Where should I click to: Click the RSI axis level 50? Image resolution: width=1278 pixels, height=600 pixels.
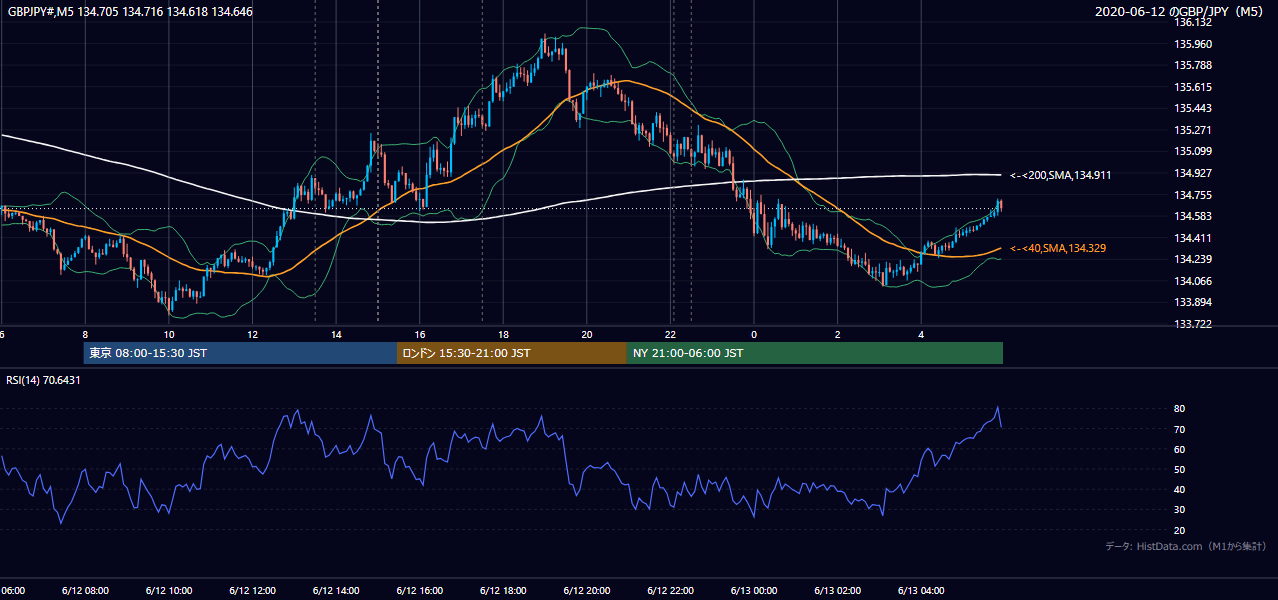pyautogui.click(x=1180, y=469)
